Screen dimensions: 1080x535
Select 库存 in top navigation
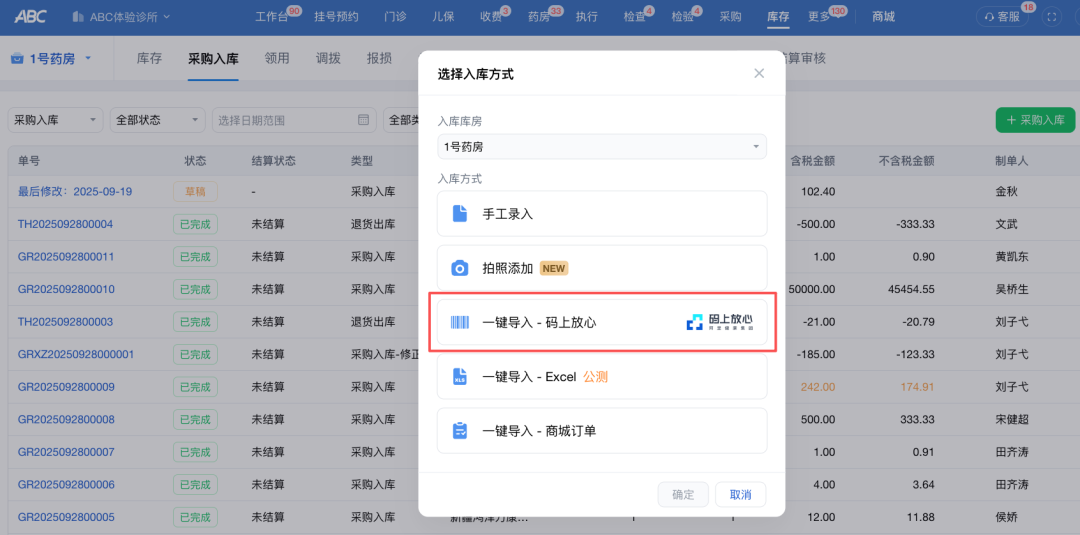pyautogui.click(x=778, y=17)
